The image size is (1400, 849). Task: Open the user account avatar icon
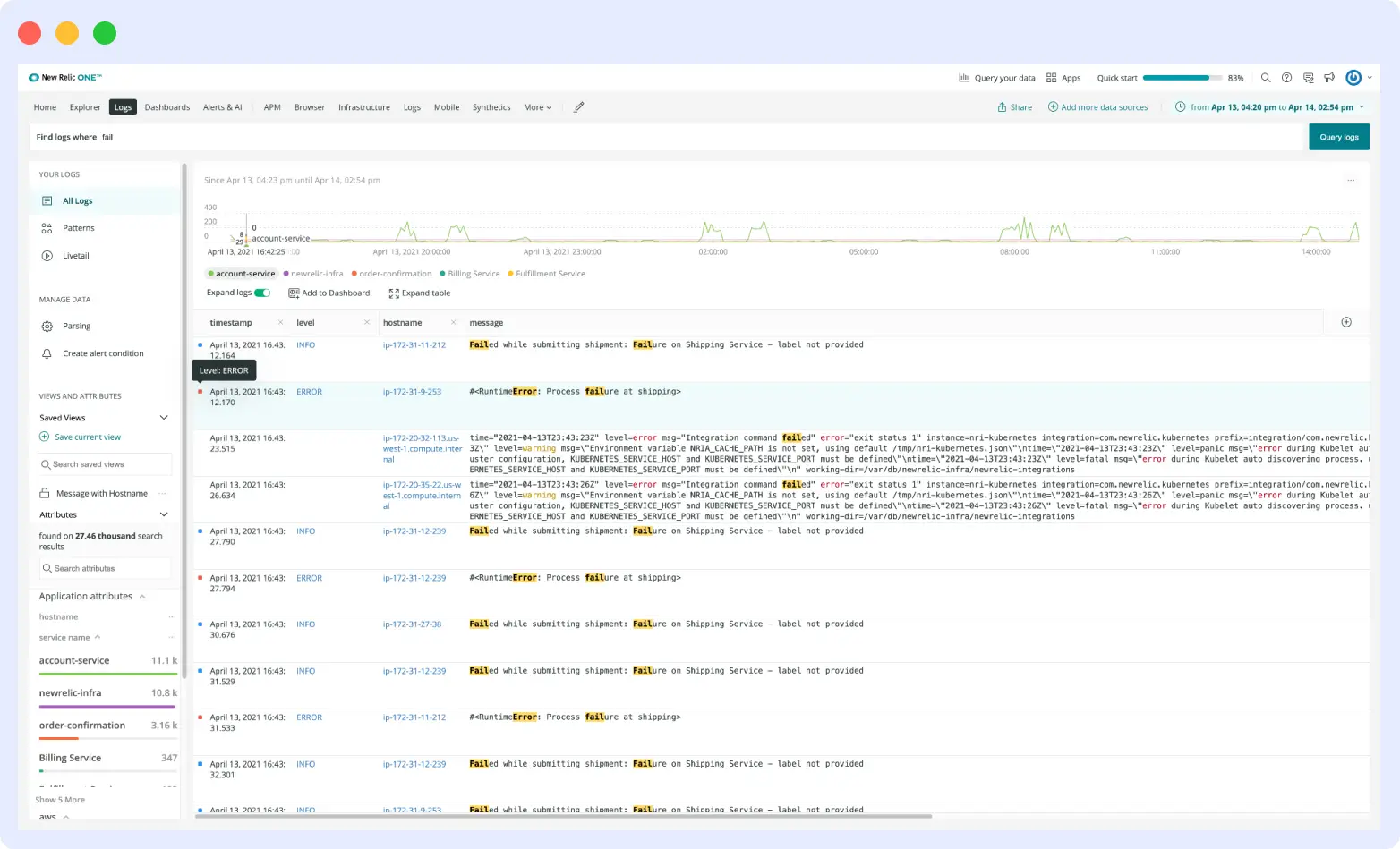click(1353, 78)
